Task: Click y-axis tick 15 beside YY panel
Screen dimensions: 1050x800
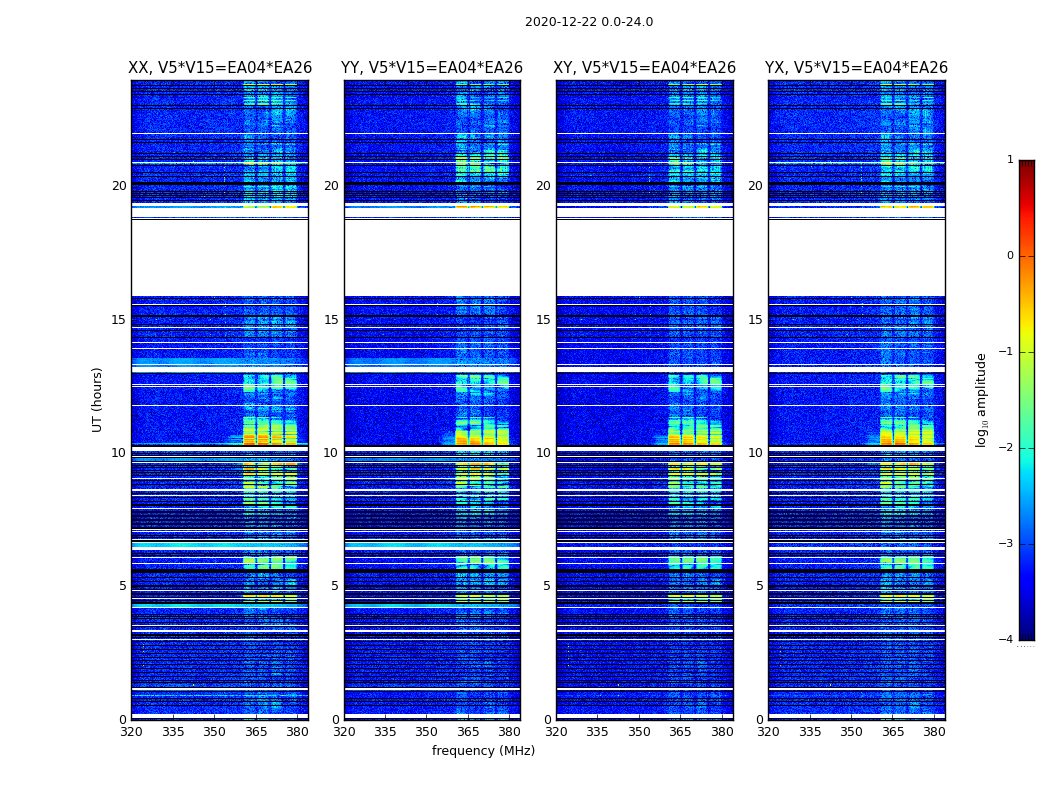Action: [331, 320]
